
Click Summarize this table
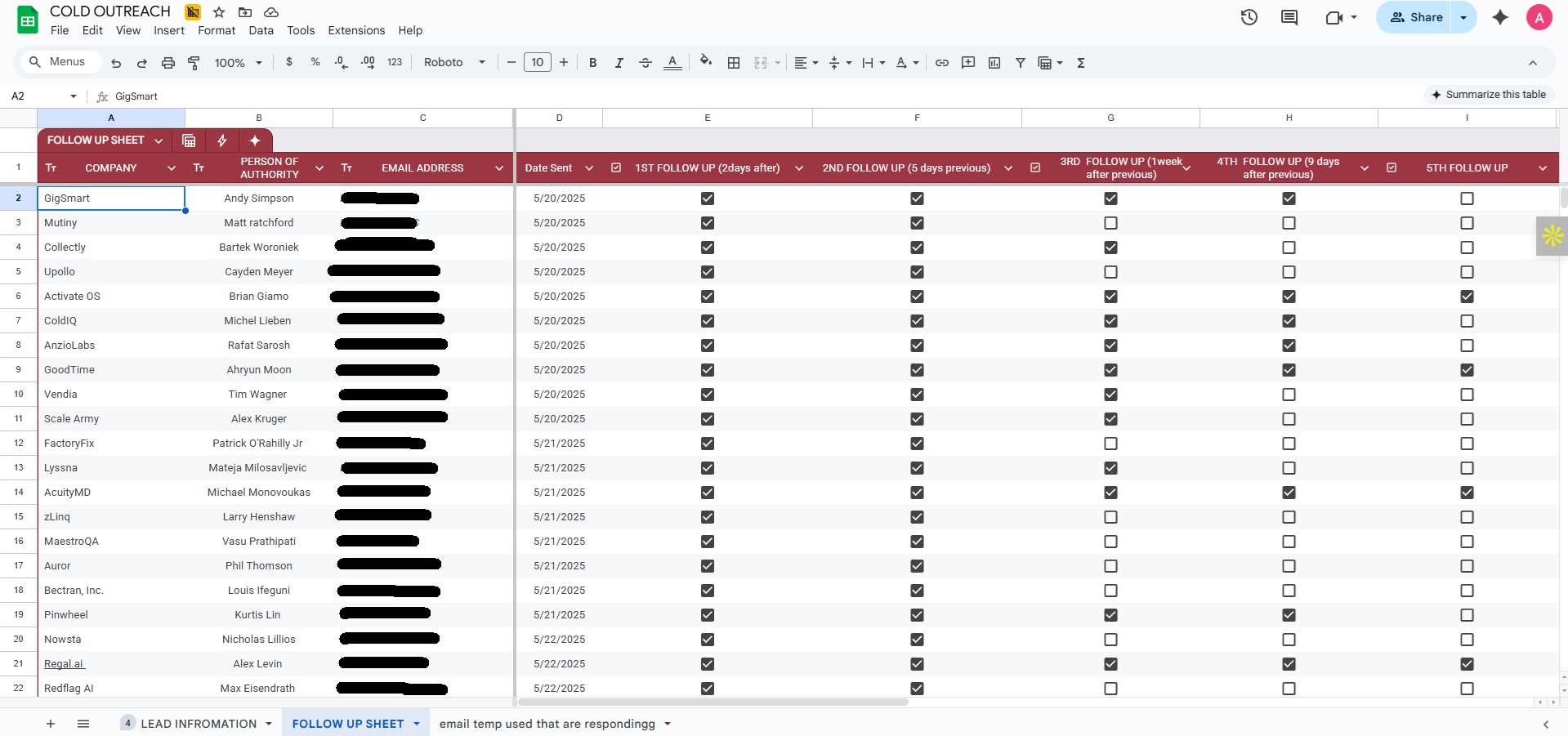click(x=1489, y=95)
